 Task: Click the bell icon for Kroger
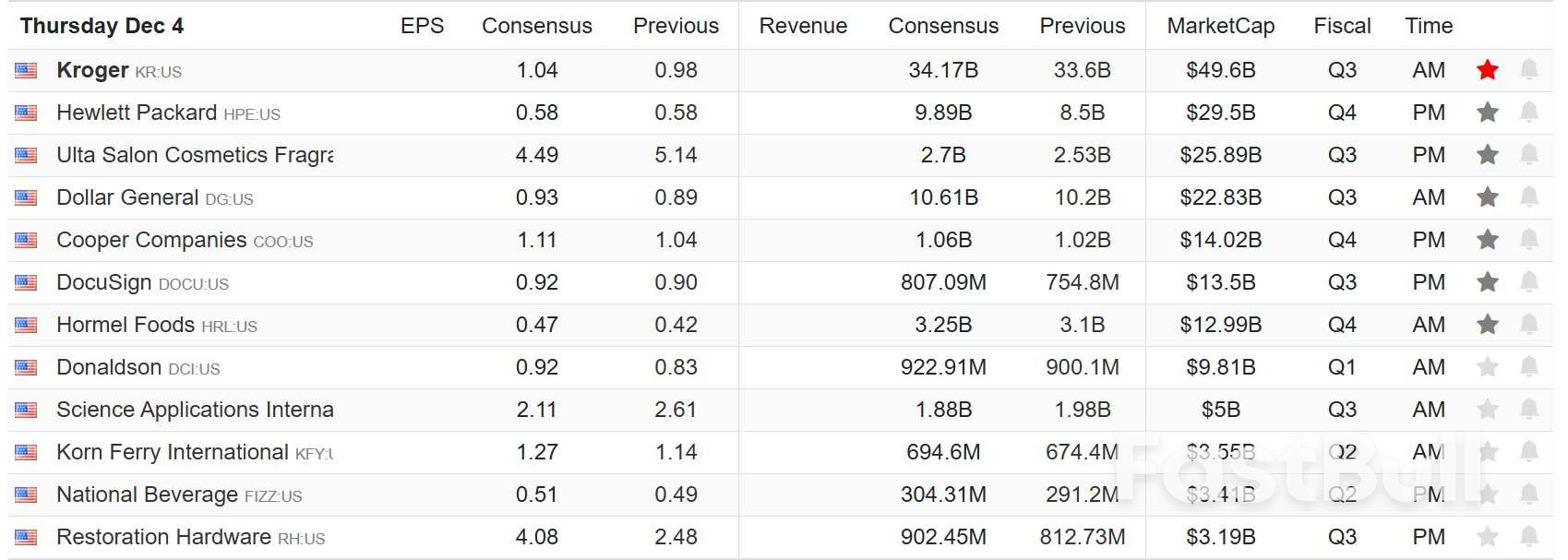pyautogui.click(x=1529, y=70)
